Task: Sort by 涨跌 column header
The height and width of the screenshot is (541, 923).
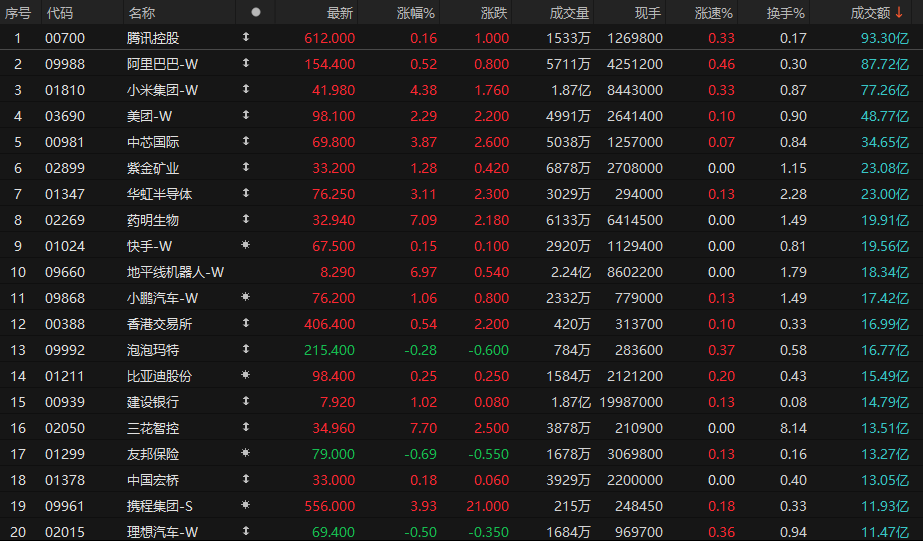Action: (x=494, y=13)
